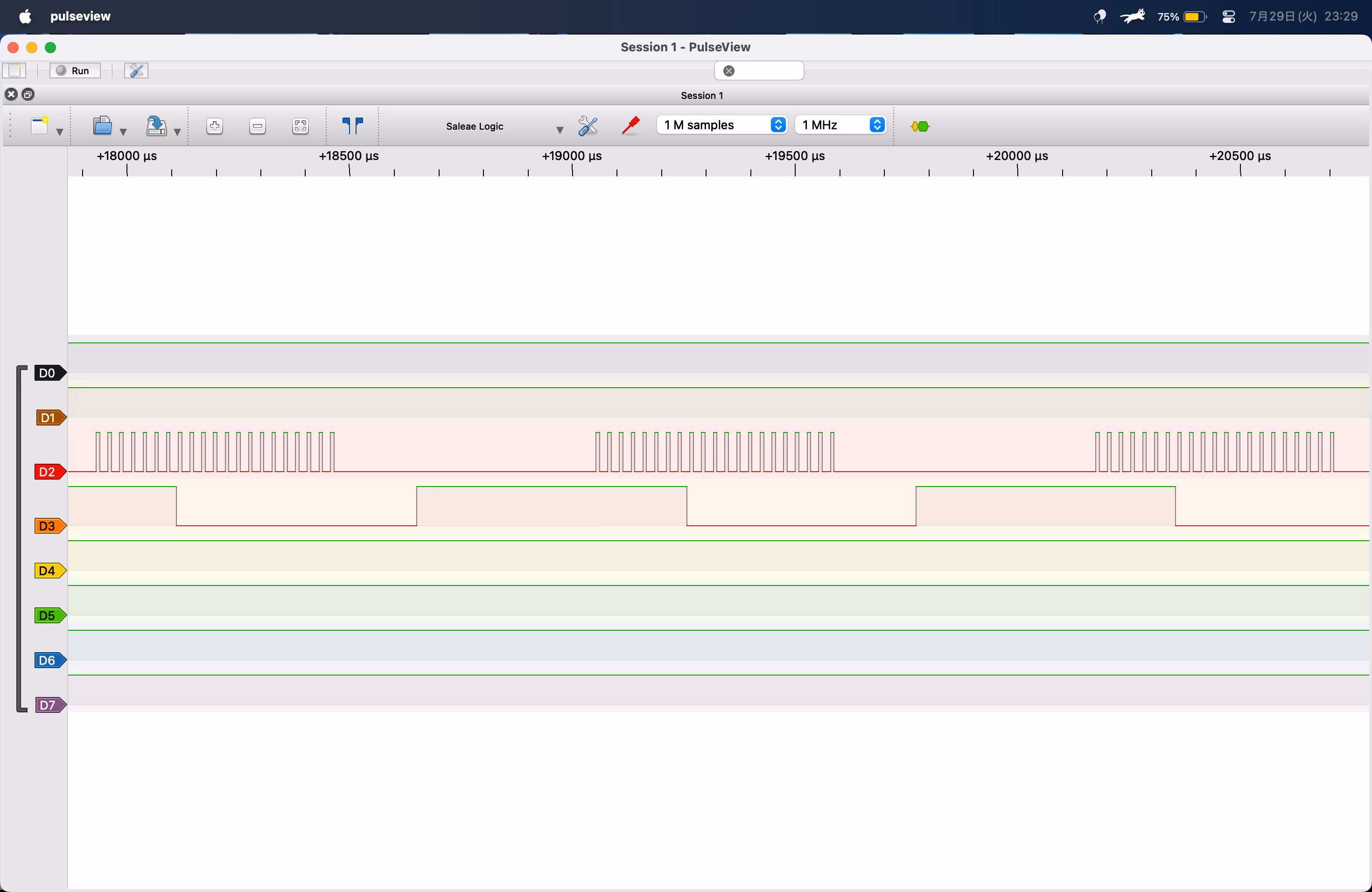The width and height of the screenshot is (1372, 892).
Task: Expand the open file dropdown arrow
Action: (123, 132)
